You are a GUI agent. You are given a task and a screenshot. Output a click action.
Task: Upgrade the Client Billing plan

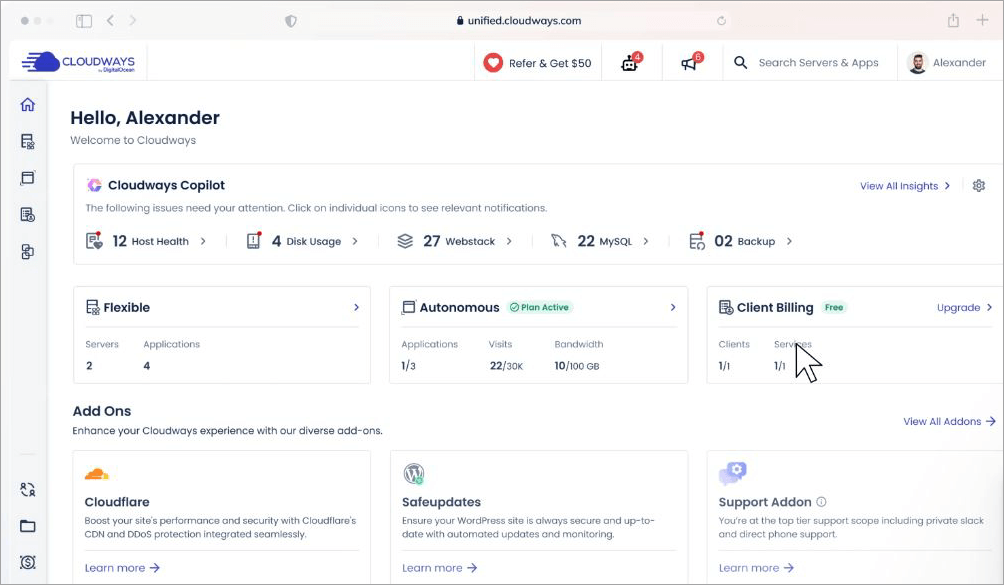click(958, 307)
